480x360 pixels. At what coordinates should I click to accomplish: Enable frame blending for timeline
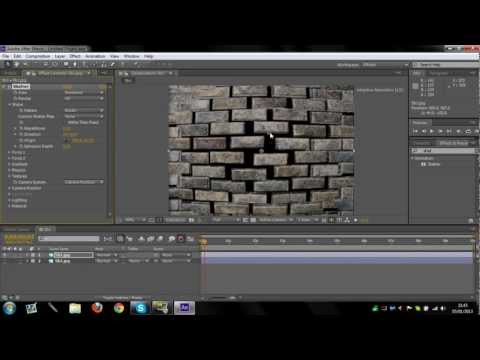pyautogui.click(x=151, y=239)
